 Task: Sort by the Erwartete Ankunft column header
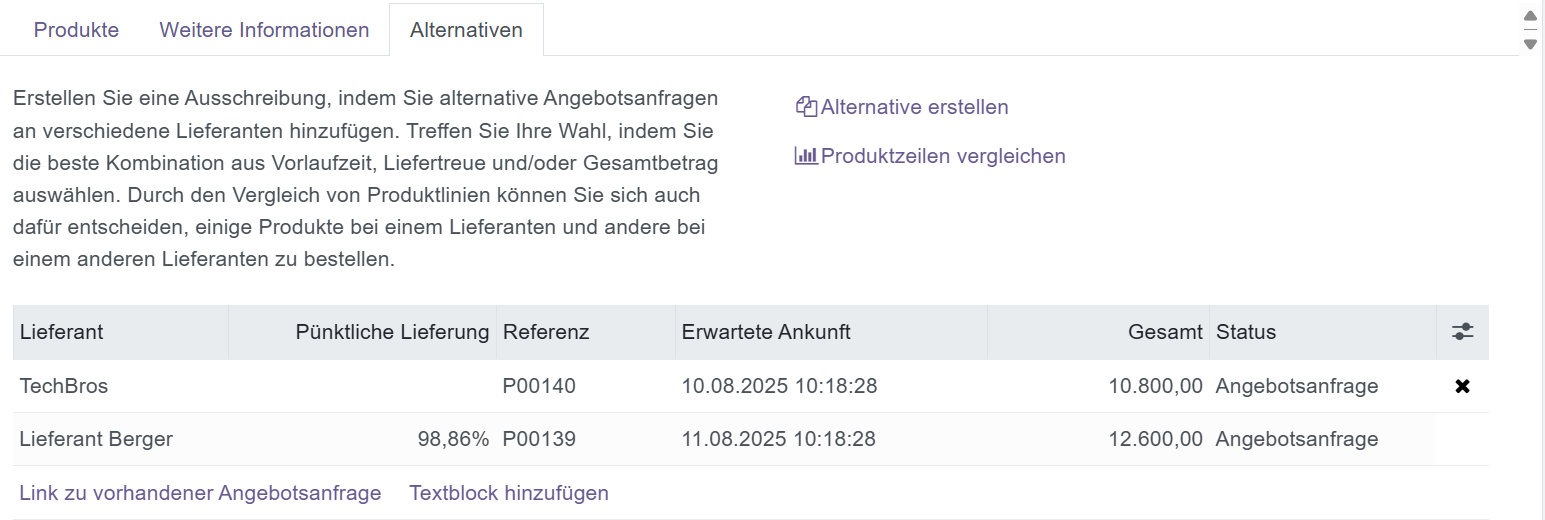[x=766, y=332]
